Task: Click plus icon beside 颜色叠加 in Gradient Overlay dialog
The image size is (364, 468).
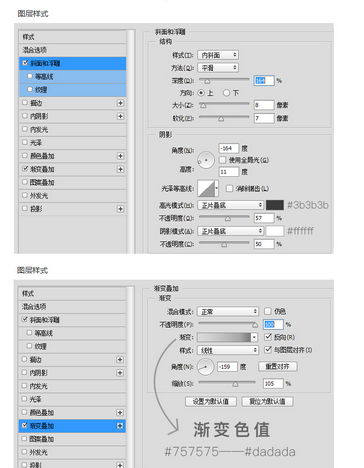Action: 120,413
